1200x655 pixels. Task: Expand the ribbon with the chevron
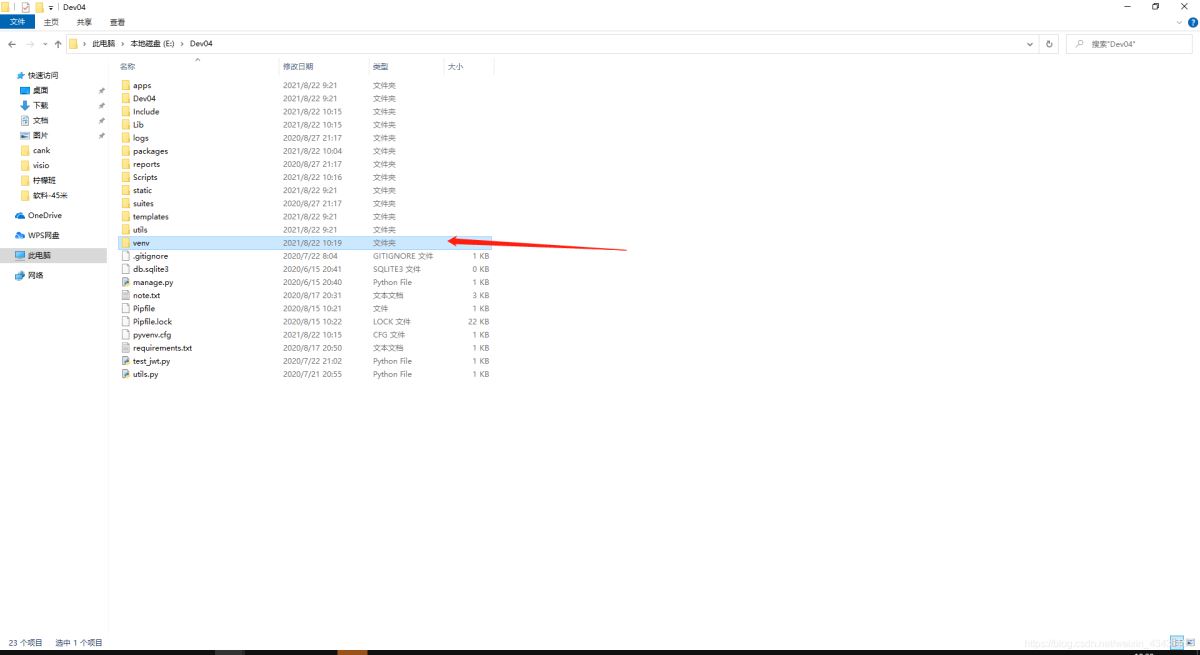1180,21
